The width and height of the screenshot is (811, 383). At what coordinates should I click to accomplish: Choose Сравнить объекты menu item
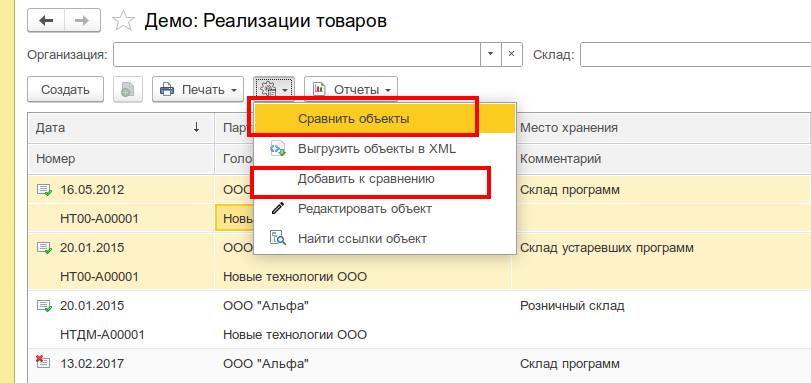click(x=384, y=119)
